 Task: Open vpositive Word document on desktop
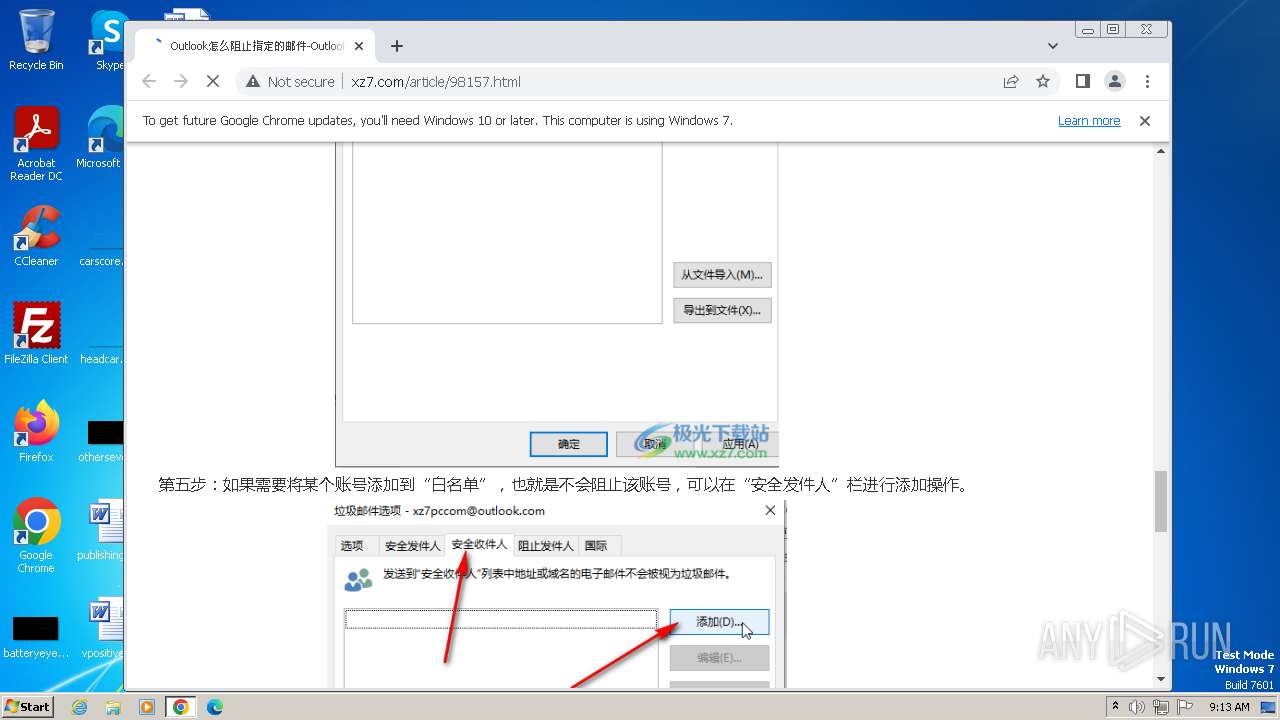103,628
